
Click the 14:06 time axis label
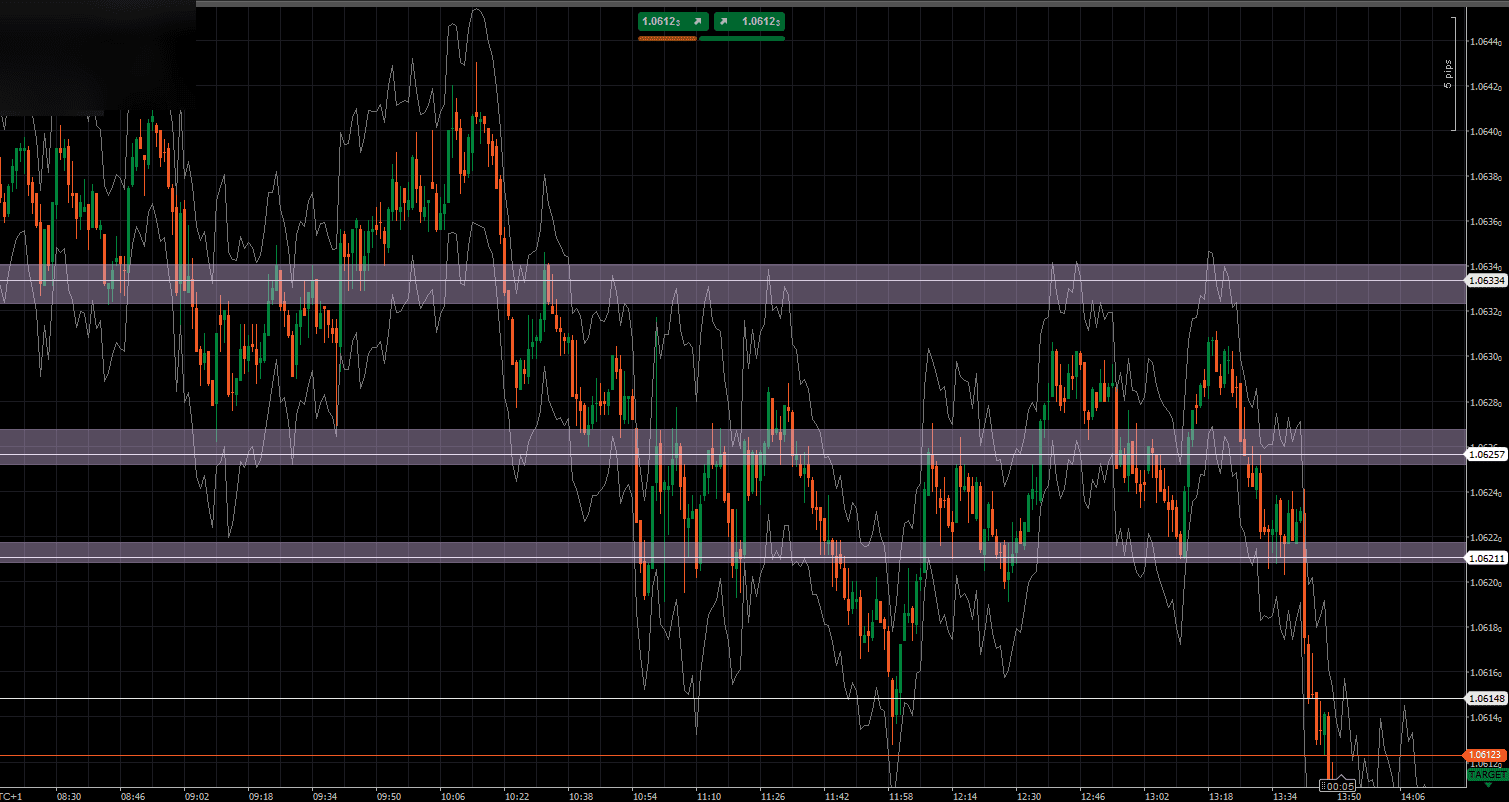point(1413,796)
